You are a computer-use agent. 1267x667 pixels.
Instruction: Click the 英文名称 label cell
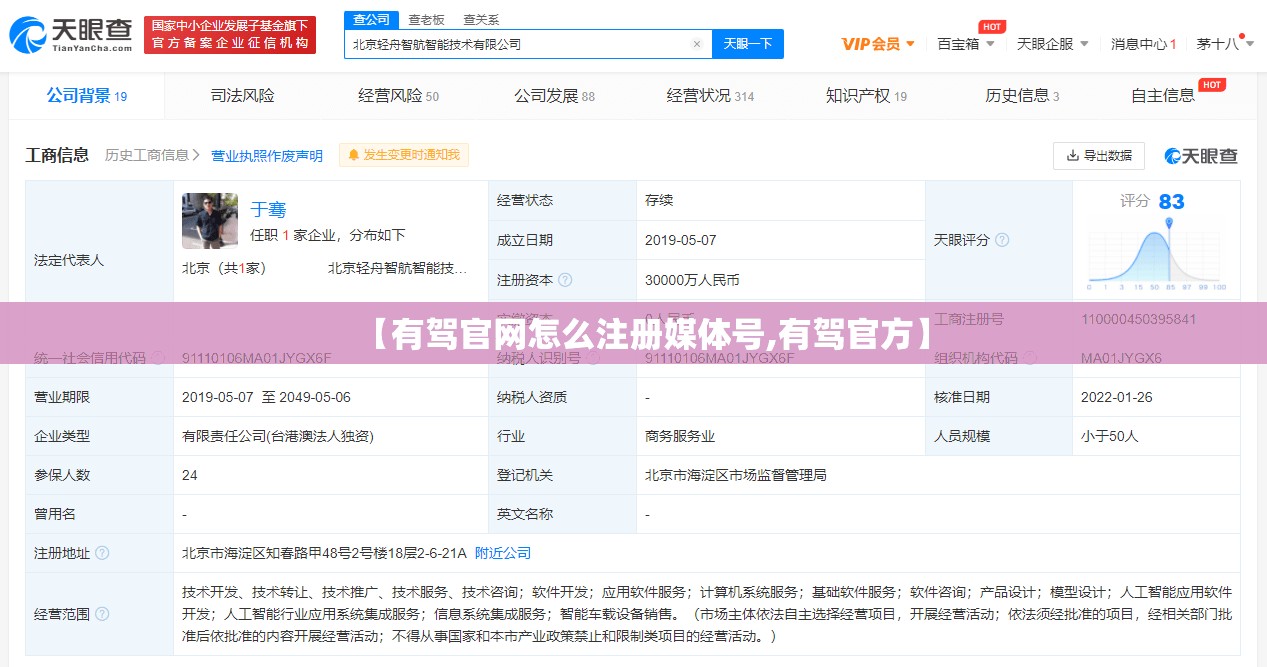coord(562,514)
